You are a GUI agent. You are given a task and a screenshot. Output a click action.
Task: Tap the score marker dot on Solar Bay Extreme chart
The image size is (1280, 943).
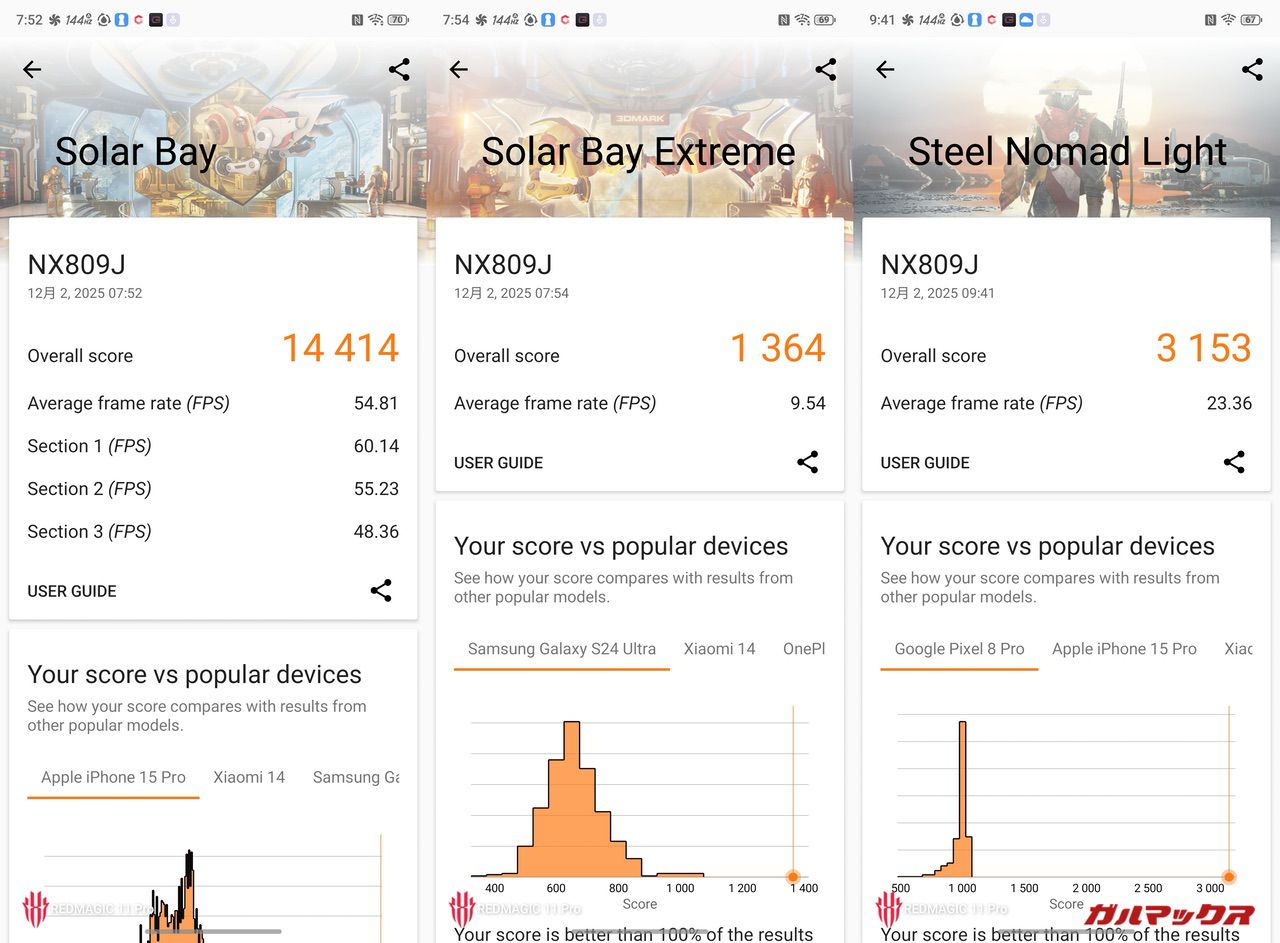point(793,877)
